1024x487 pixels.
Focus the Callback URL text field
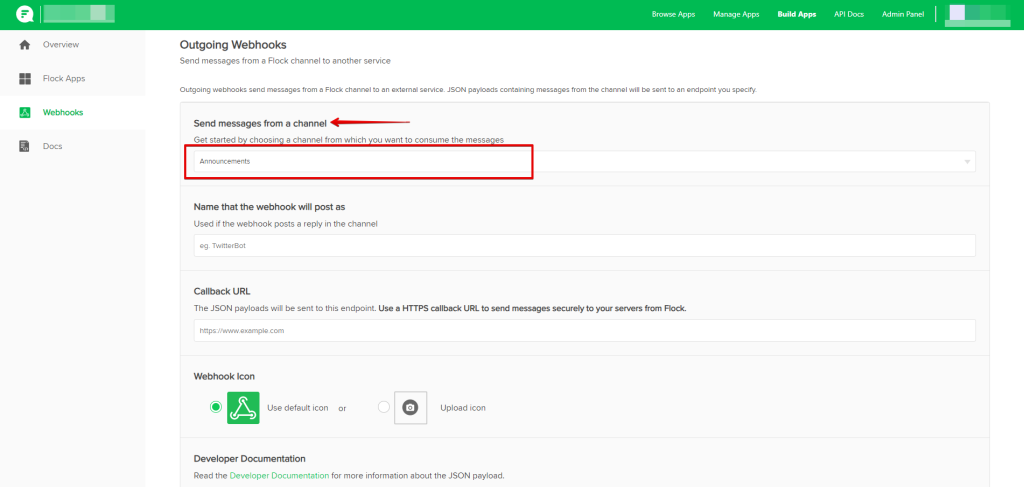[x=584, y=330]
